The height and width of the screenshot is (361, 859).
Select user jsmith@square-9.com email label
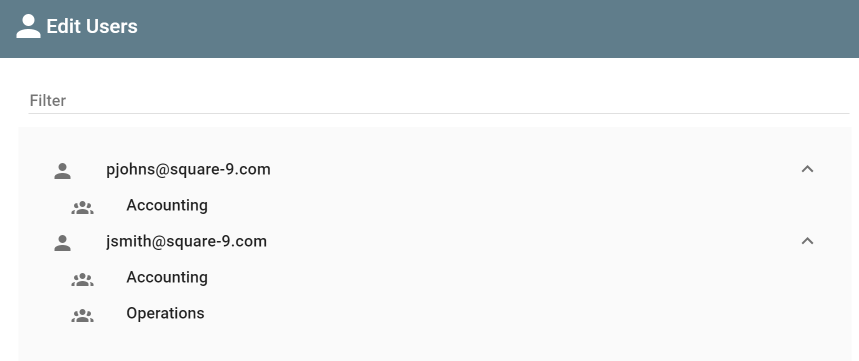(x=186, y=242)
